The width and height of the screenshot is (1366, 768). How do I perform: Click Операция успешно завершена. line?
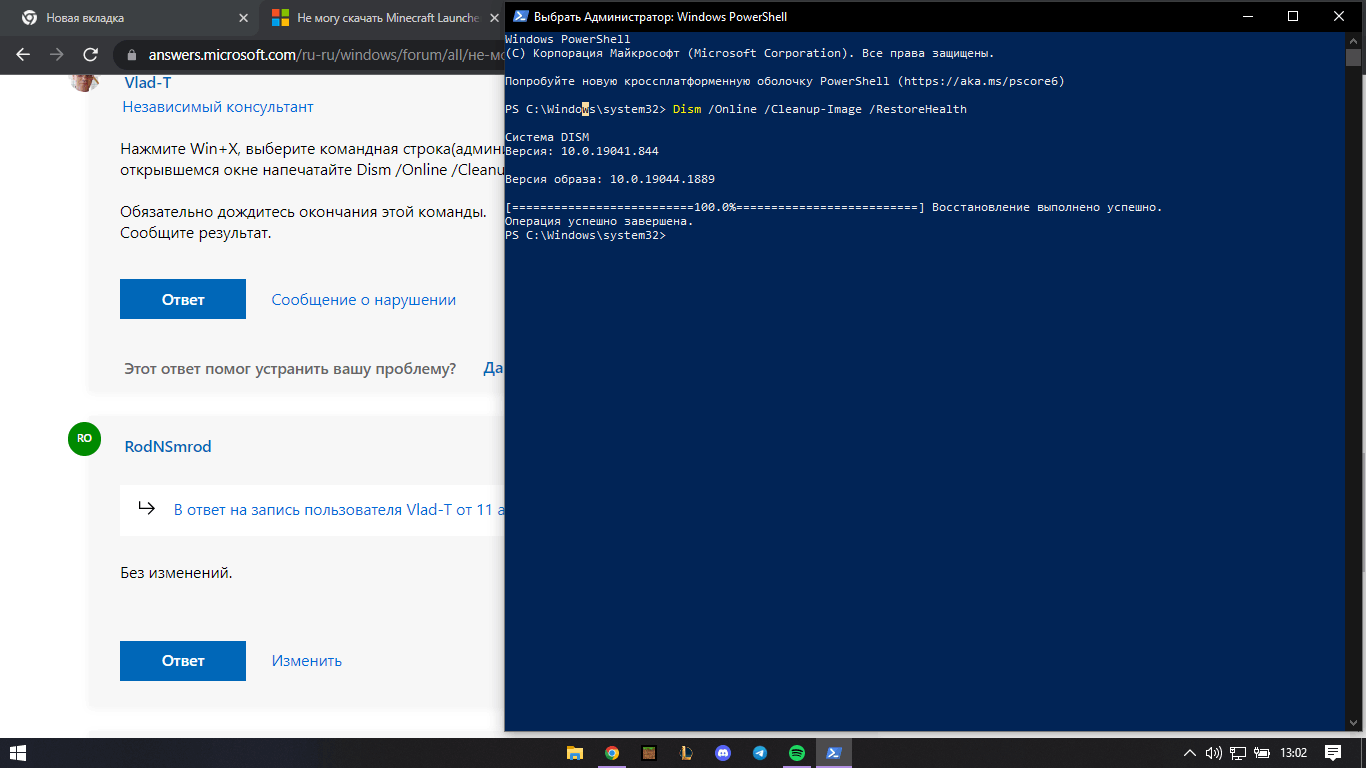599,221
